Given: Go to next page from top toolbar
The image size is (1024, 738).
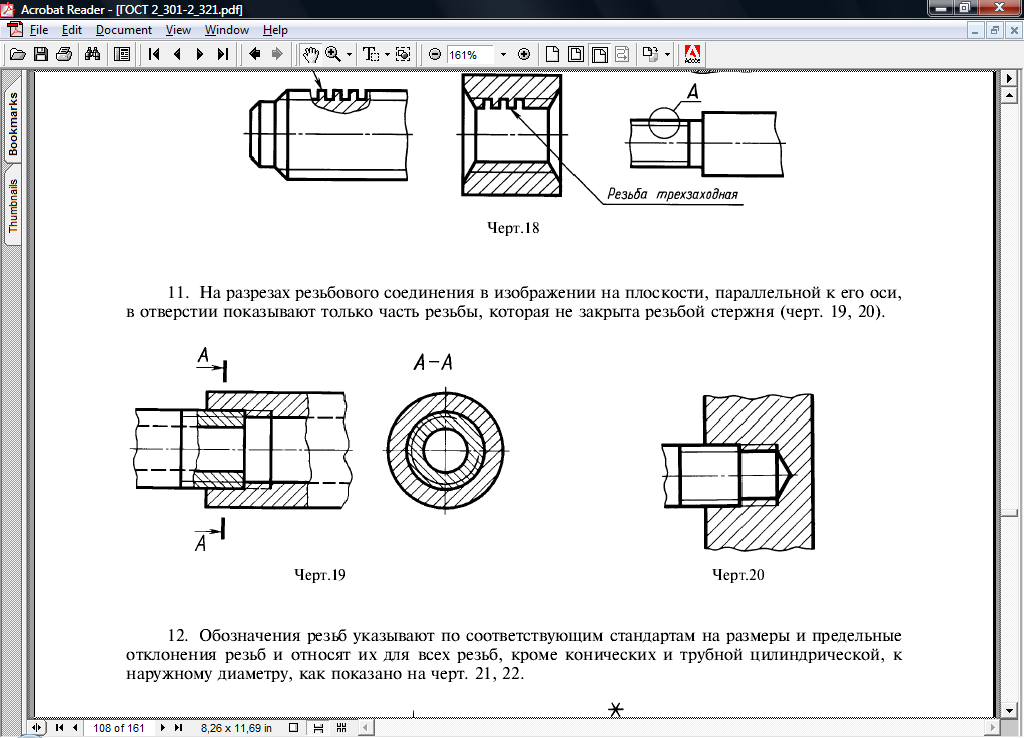Looking at the screenshot, I should pyautogui.click(x=200, y=54).
